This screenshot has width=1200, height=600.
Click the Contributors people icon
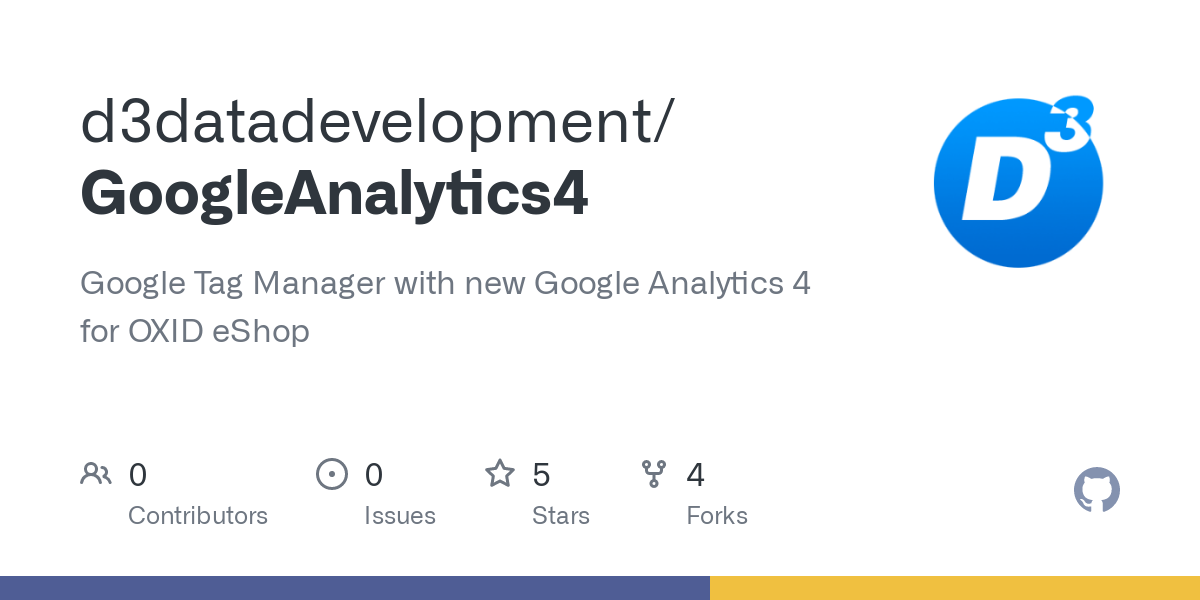[96, 474]
